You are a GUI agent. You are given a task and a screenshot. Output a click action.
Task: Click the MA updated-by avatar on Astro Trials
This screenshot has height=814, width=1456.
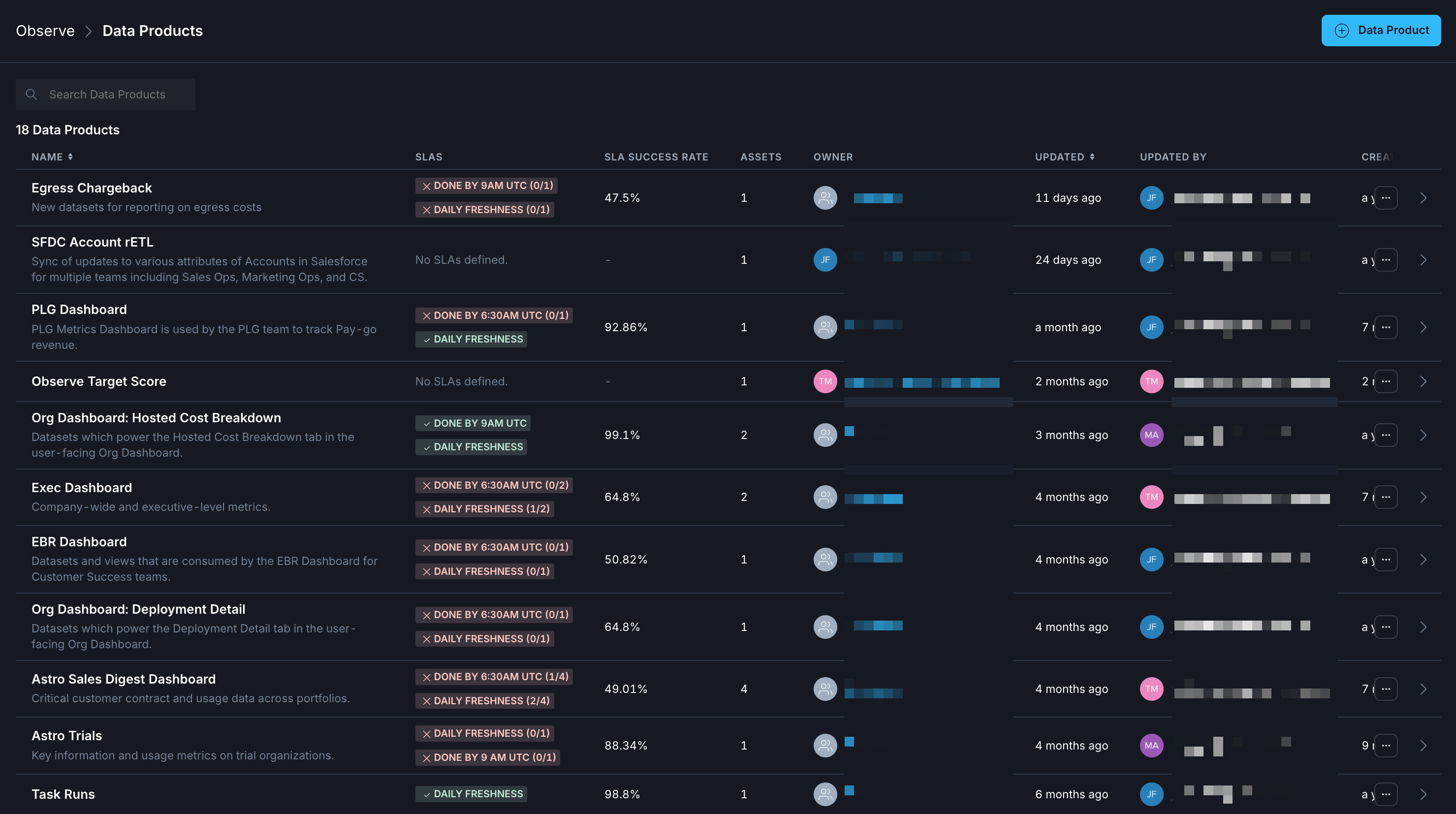1151,745
